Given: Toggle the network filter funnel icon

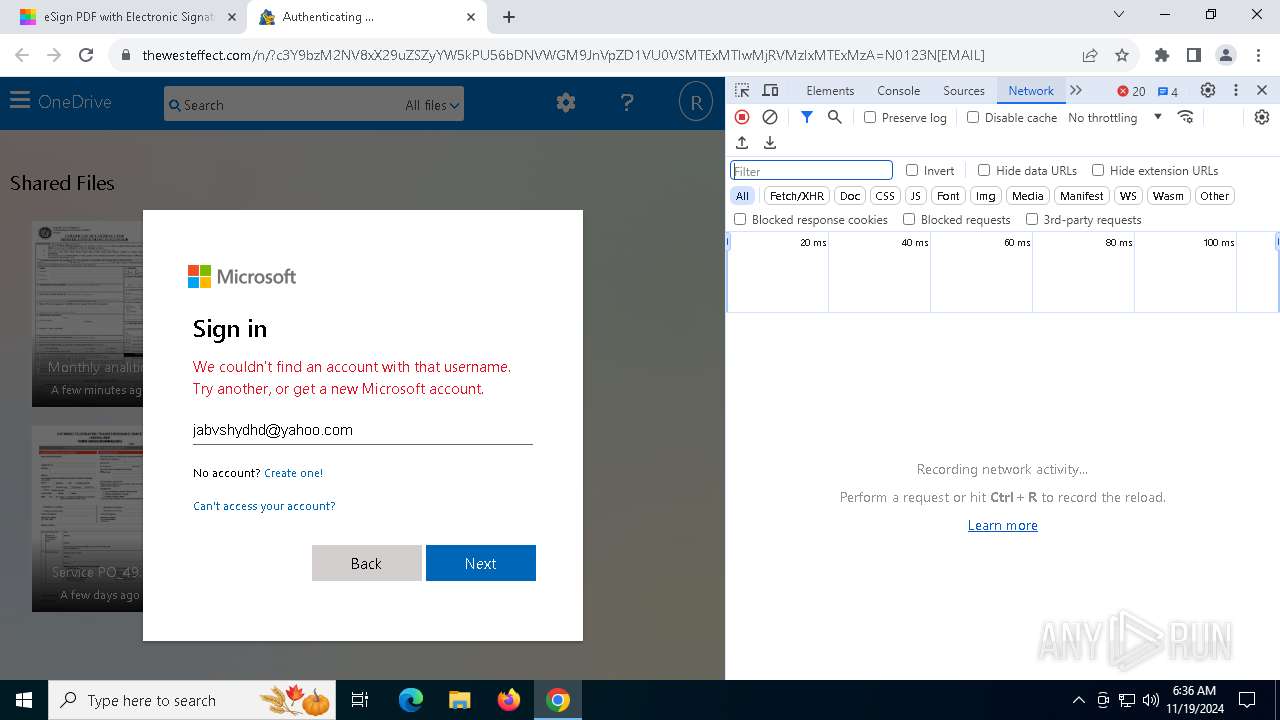Looking at the screenshot, I should [x=807, y=117].
